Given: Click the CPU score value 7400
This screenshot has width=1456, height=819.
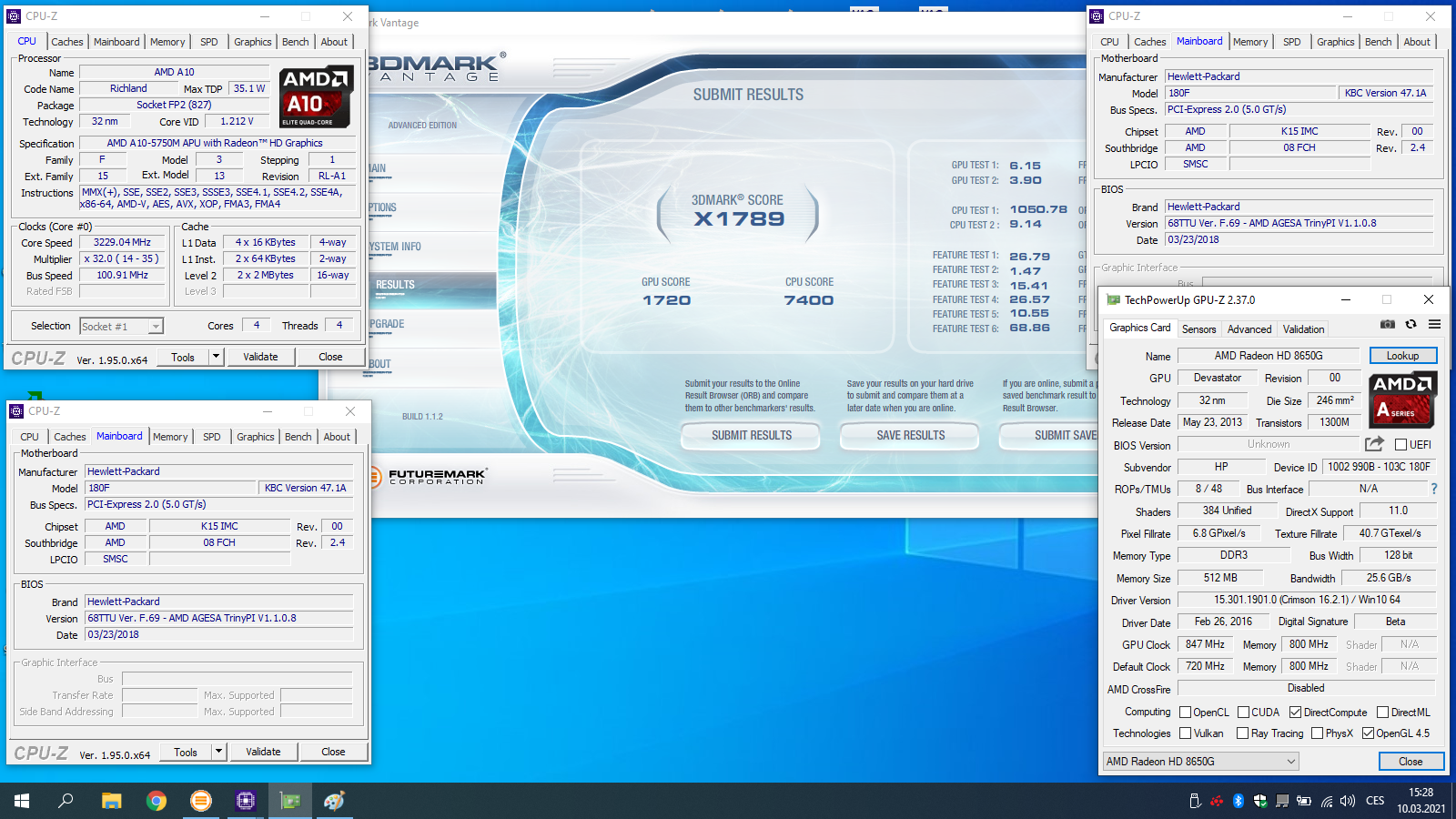Looking at the screenshot, I should click(x=809, y=300).
